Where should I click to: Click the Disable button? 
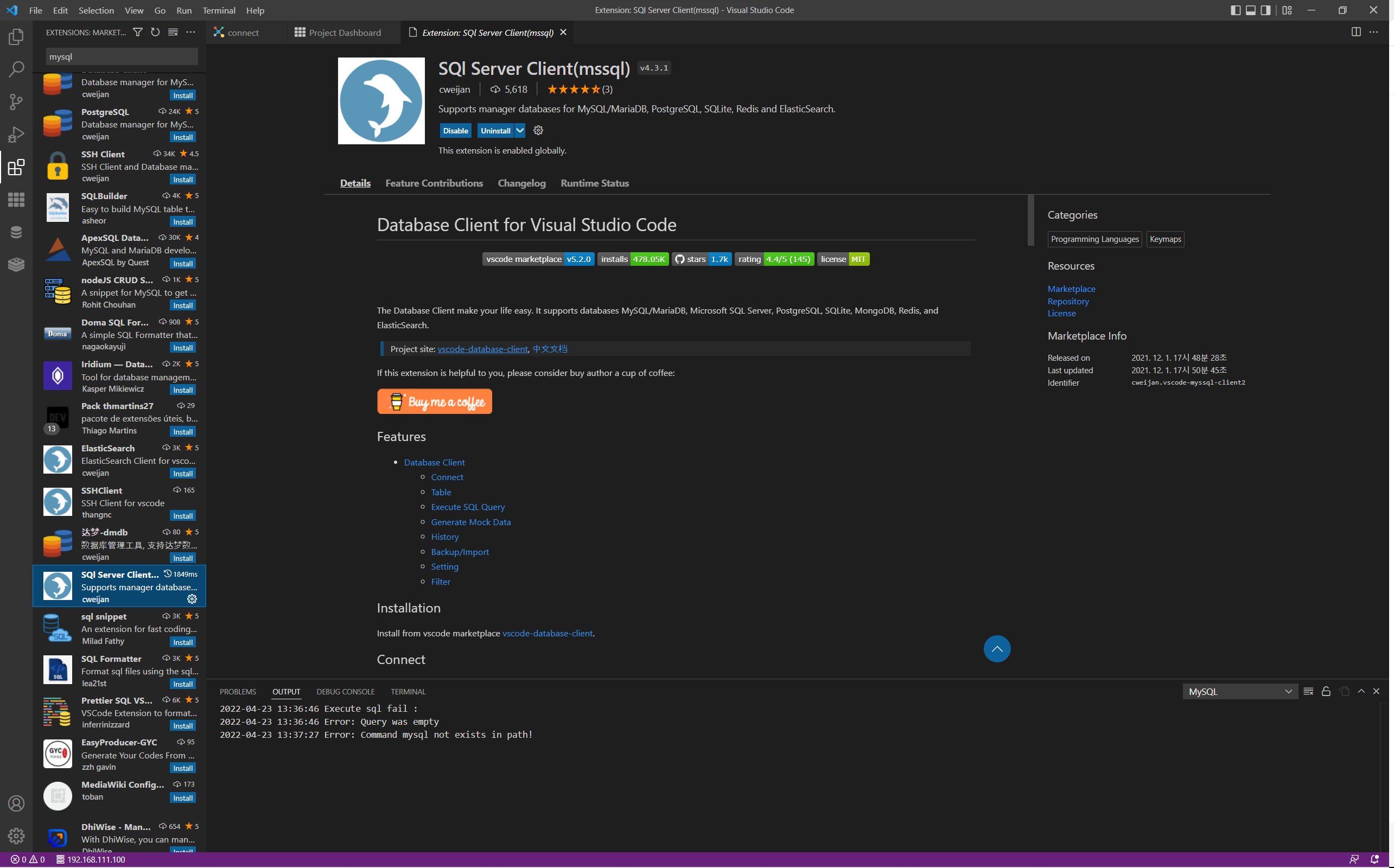[x=455, y=130]
